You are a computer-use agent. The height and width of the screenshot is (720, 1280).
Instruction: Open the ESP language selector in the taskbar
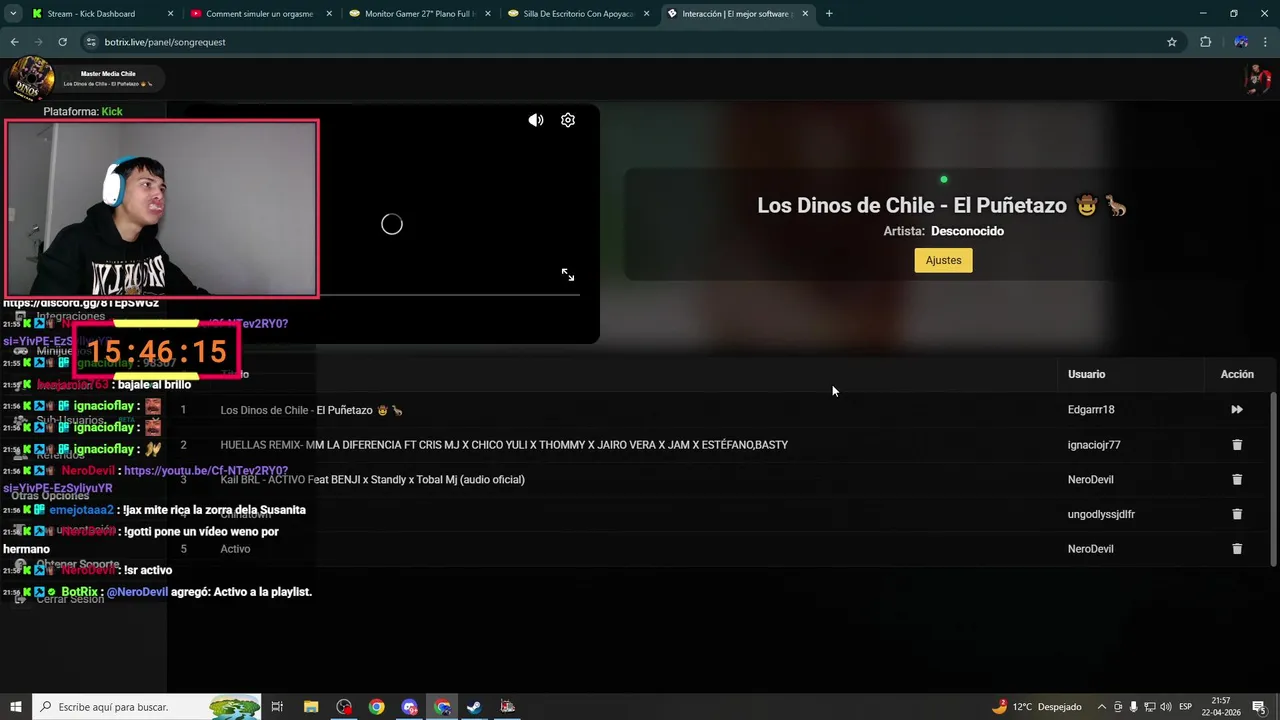(x=1185, y=707)
